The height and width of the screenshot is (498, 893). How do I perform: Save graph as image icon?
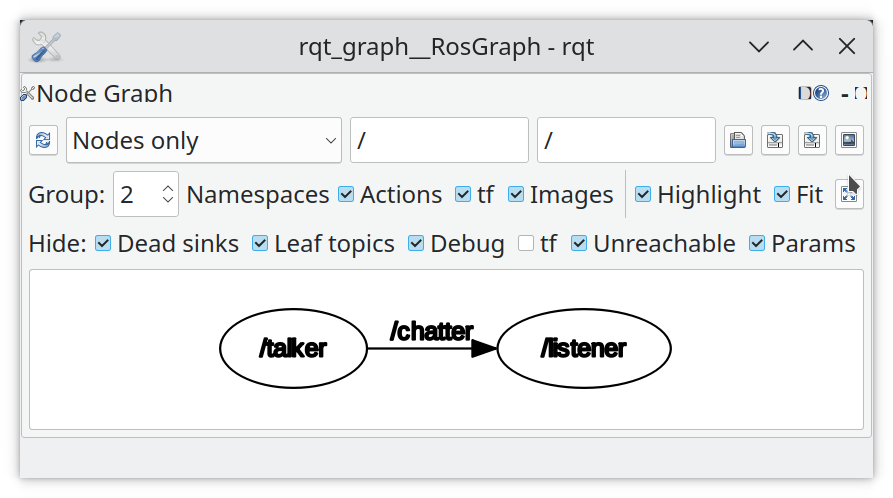coord(849,140)
